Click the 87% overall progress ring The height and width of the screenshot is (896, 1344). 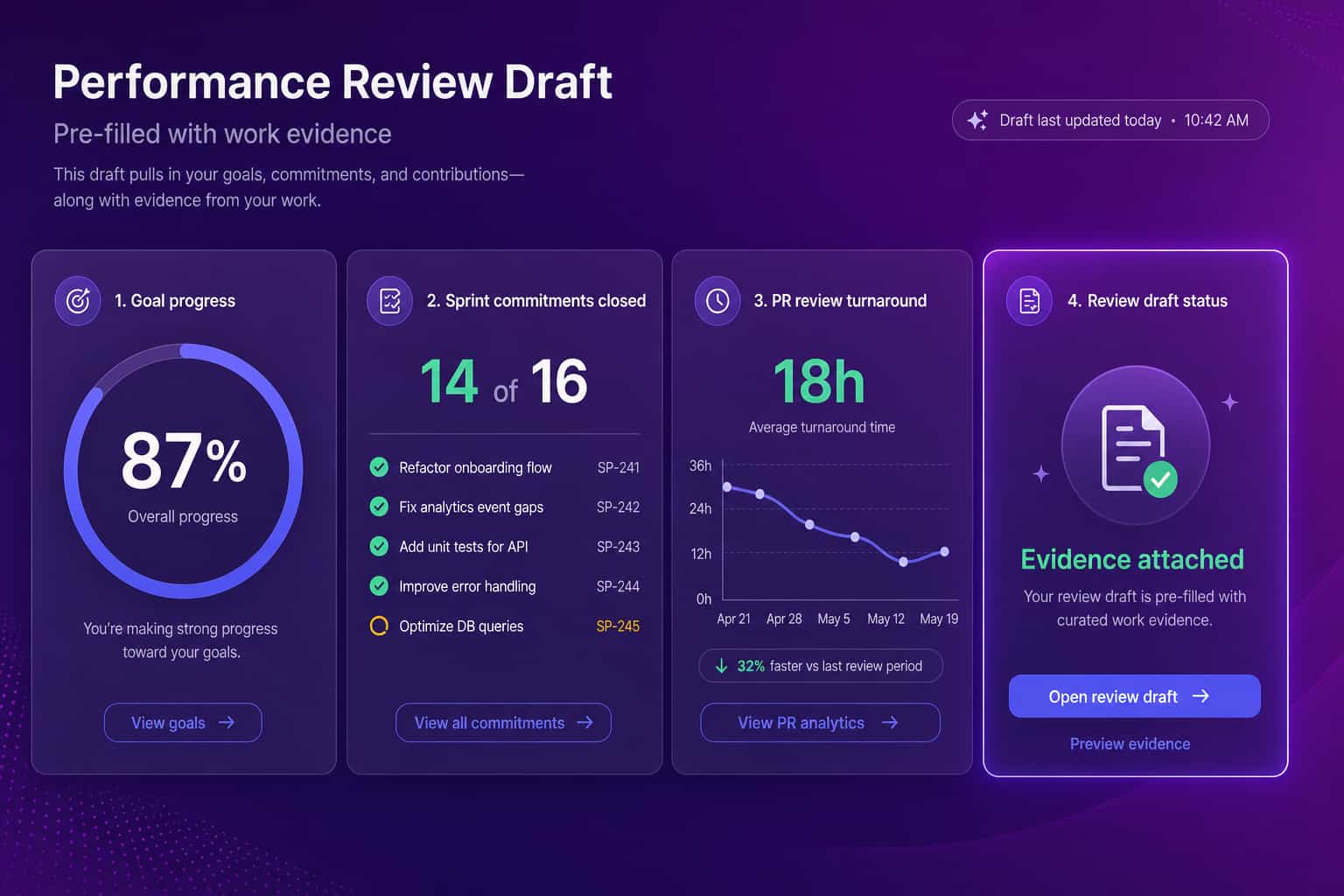183,471
